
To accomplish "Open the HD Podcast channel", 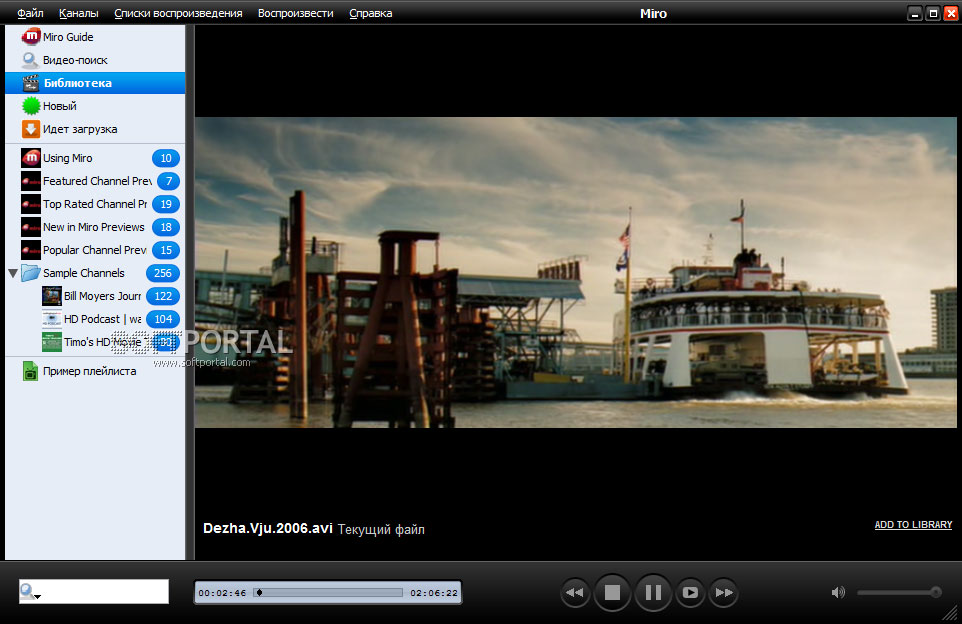I will (95, 319).
